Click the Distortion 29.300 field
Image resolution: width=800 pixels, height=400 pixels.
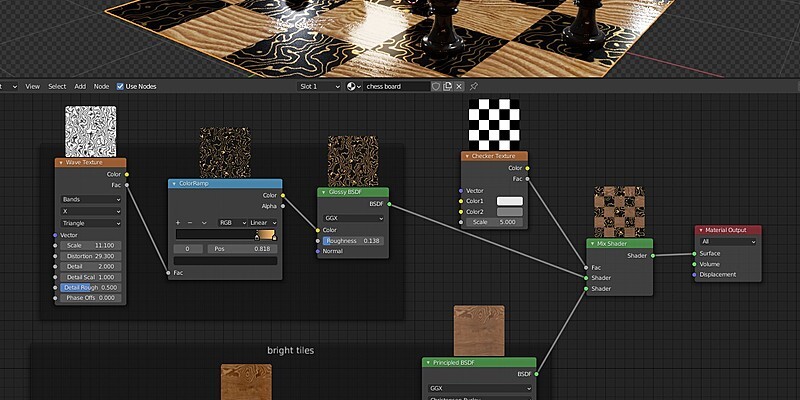click(91, 256)
